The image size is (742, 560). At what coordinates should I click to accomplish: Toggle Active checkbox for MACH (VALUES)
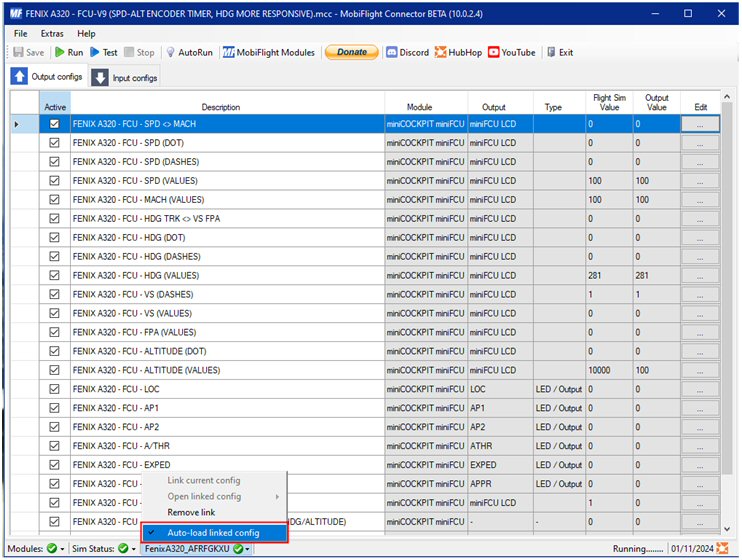pyautogui.click(x=54, y=199)
